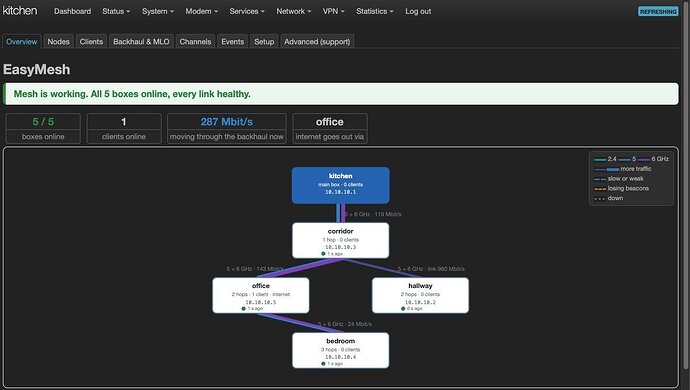Image resolution: width=690 pixels, height=390 pixels.
Task: Click the office node green status dot
Action: click(x=244, y=309)
